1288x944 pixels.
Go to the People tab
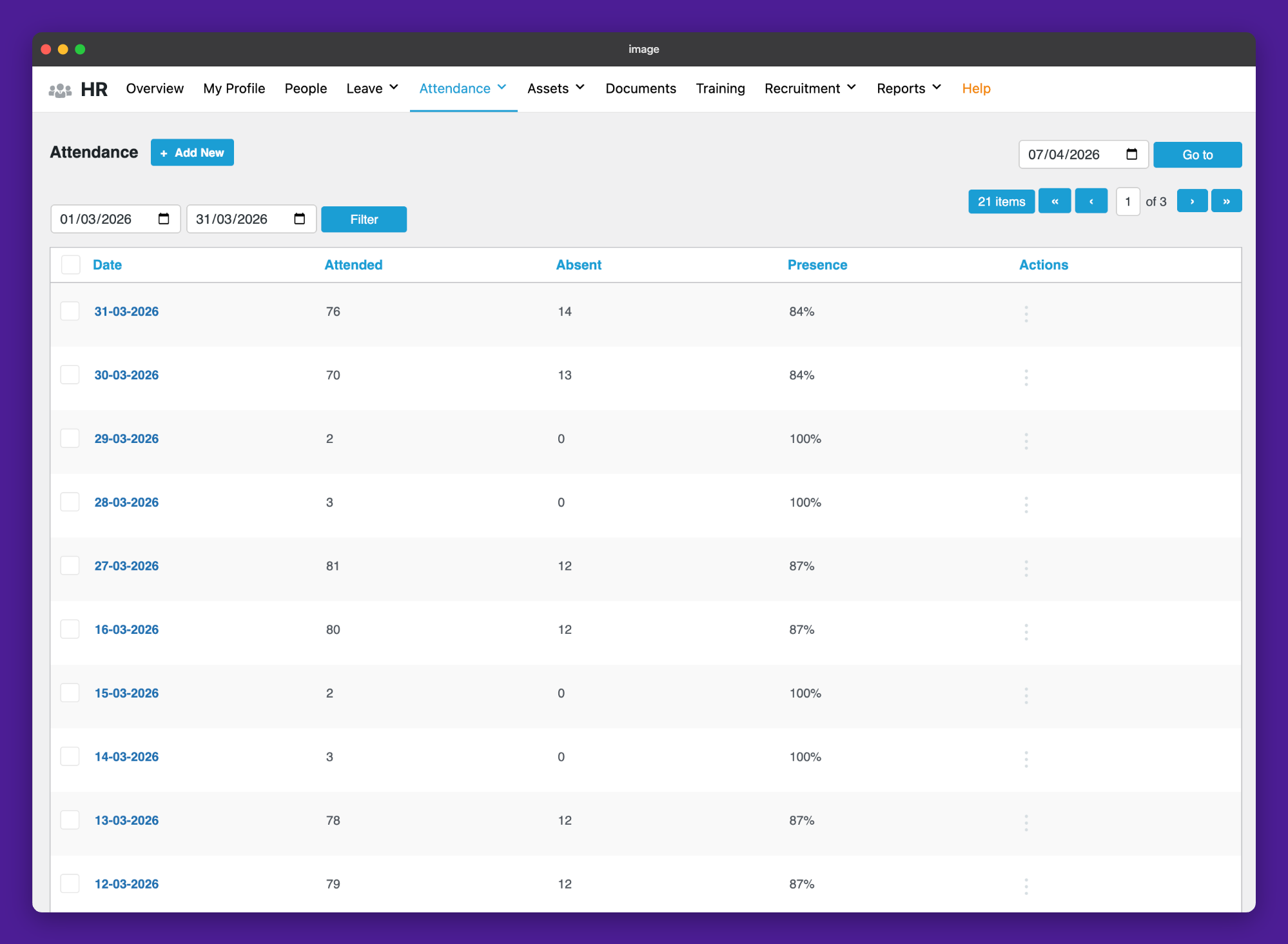tap(306, 88)
